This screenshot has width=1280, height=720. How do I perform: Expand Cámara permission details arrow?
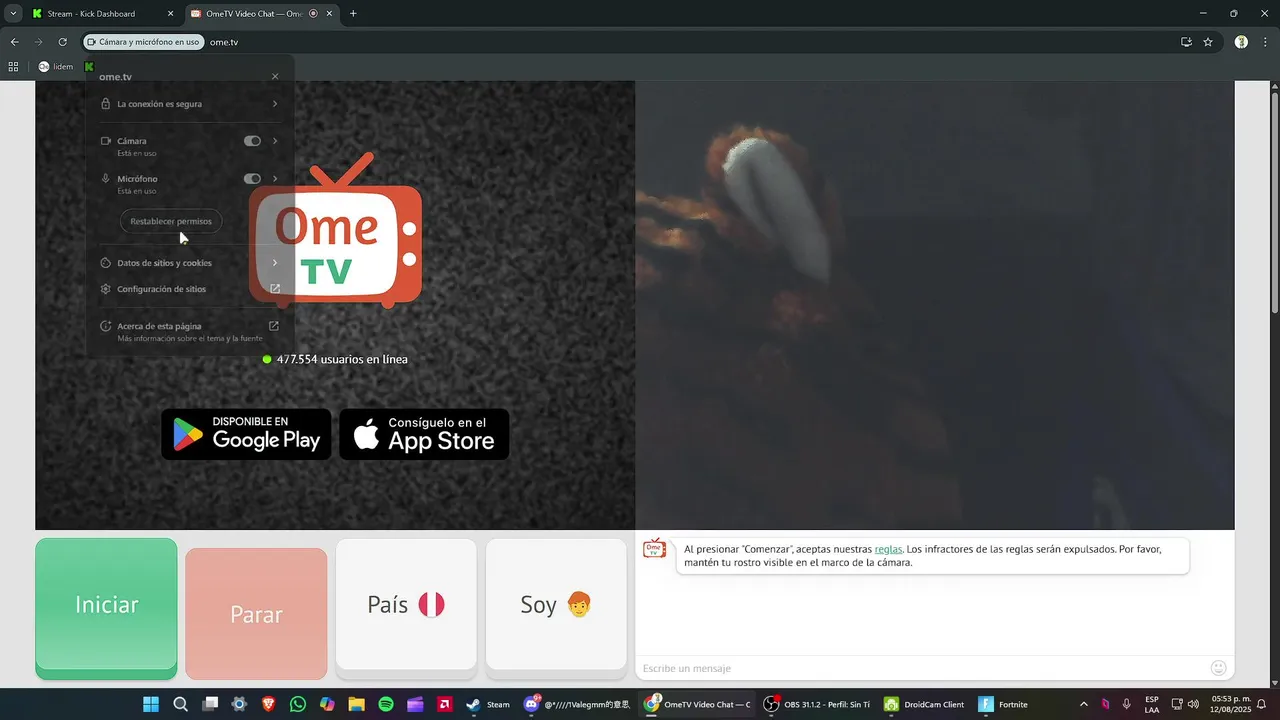[275, 141]
